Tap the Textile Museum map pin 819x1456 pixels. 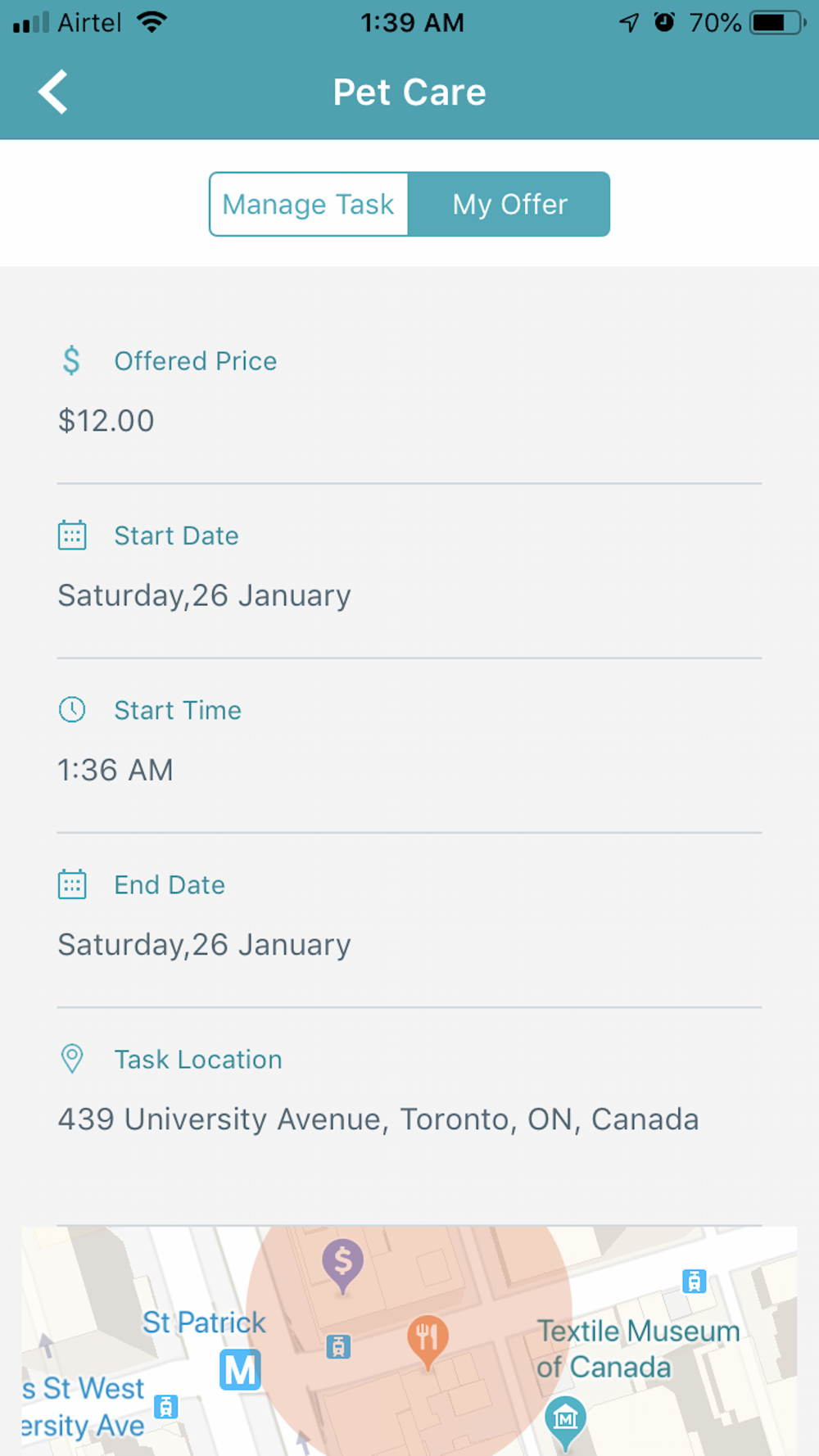565,1421
